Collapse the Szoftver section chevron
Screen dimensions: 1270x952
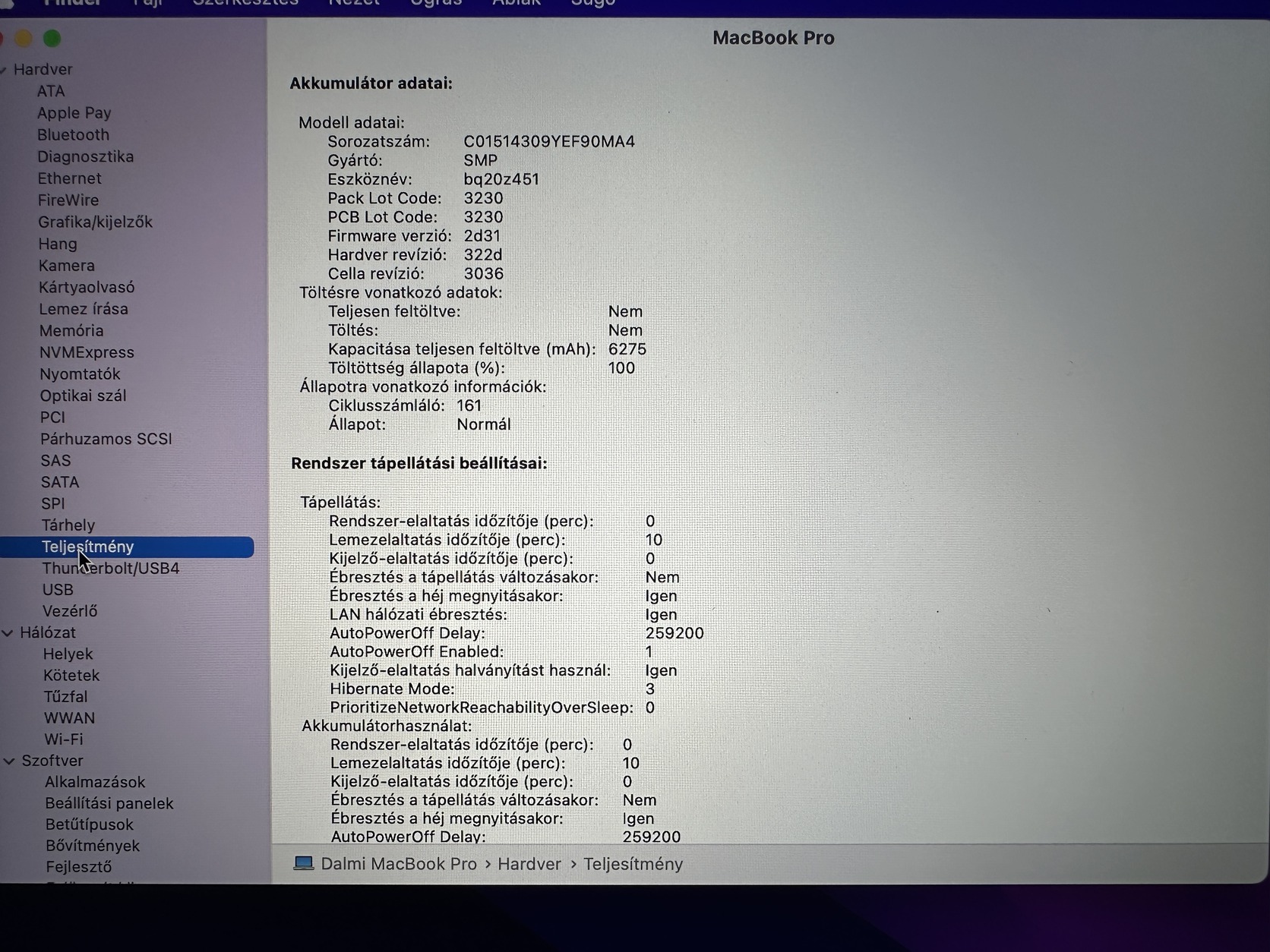coord(9,761)
